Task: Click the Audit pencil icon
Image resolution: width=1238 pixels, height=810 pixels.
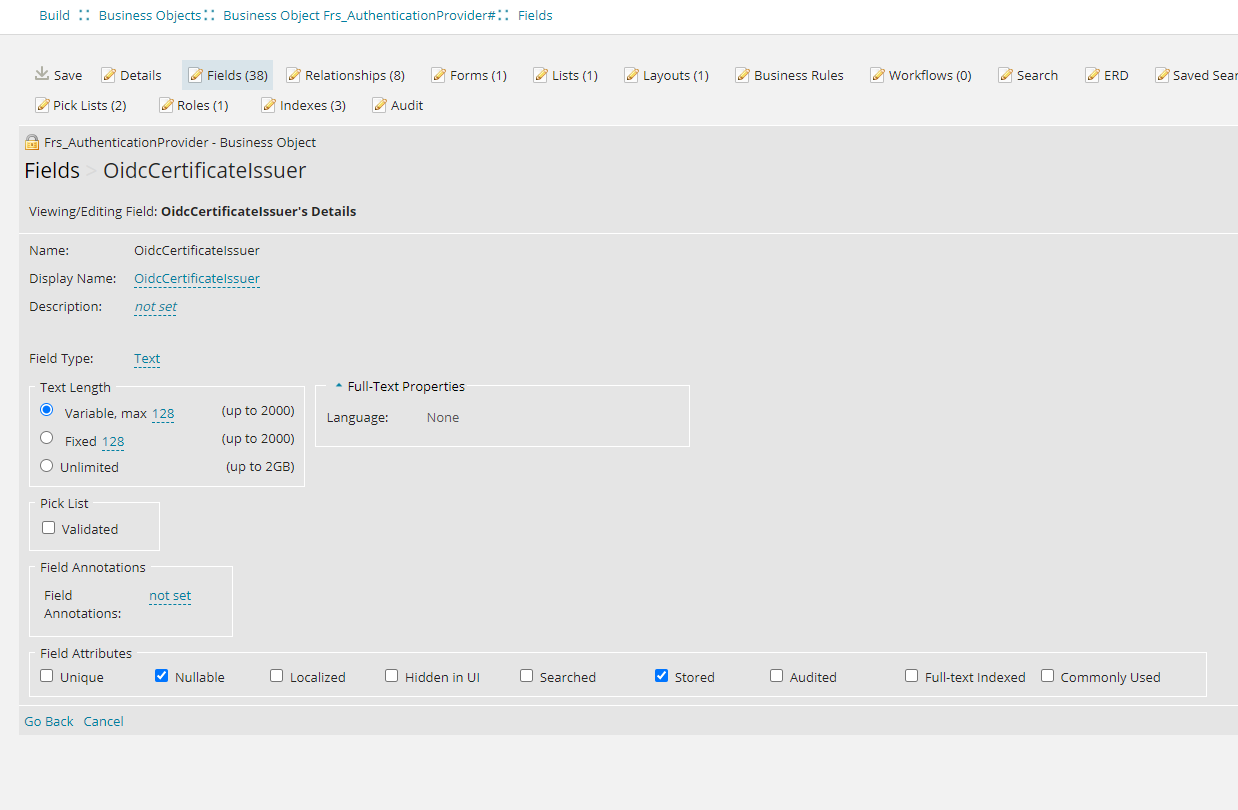Action: 379,104
